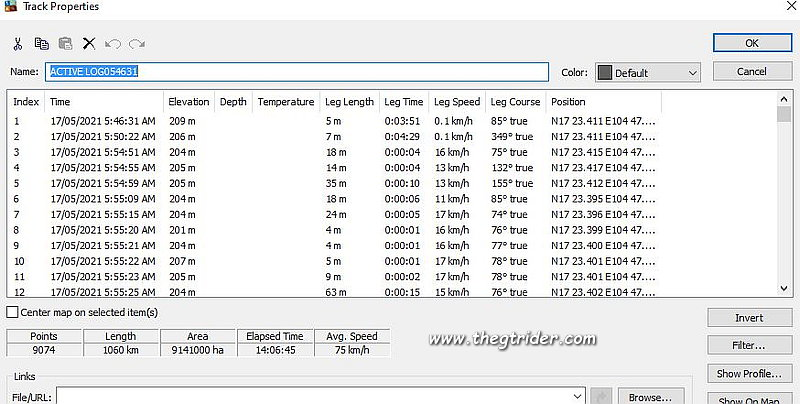800x404 pixels.
Task: Click the gray color swatch next to Default
Action: pyautogui.click(x=604, y=73)
